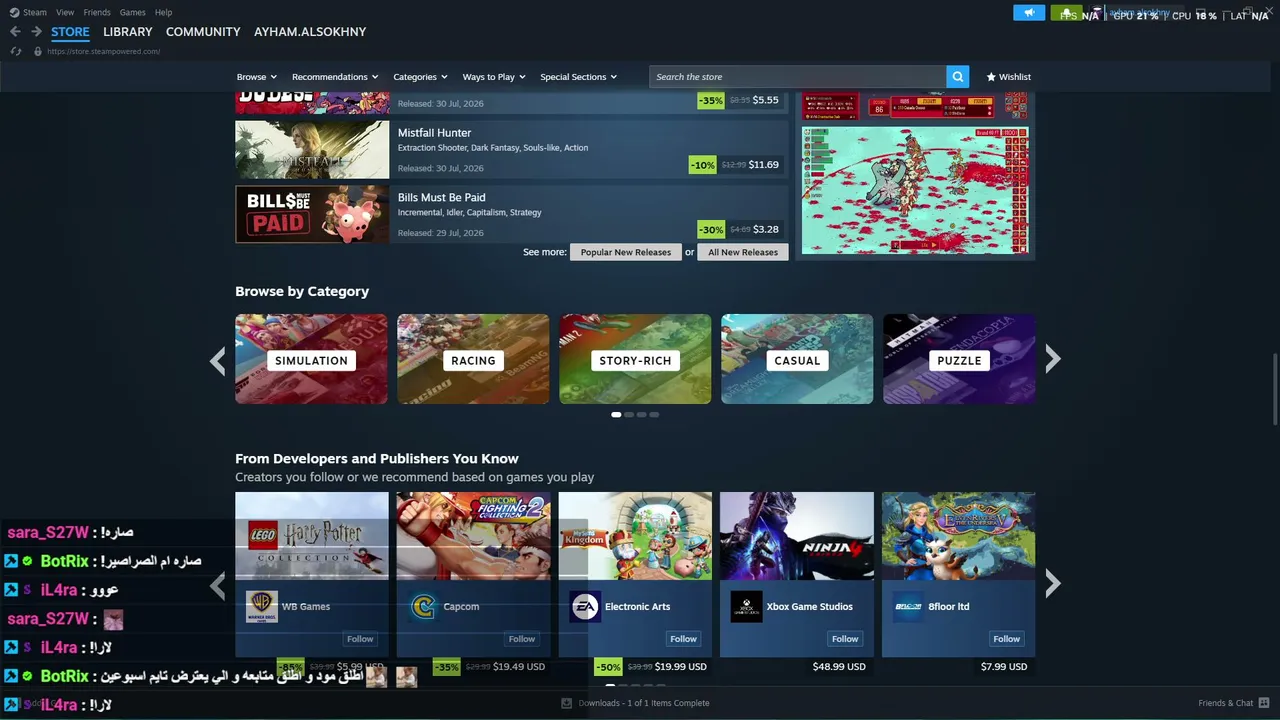1280x720 pixels.
Task: Go forward with the right arrow
Action: pos(36,32)
